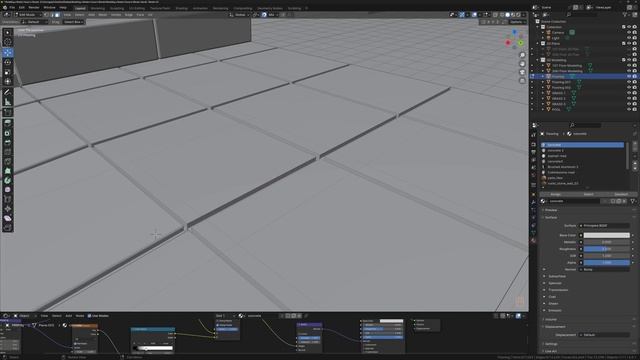Adjust the Roughness slider
The image size is (640, 360).
click(607, 249)
